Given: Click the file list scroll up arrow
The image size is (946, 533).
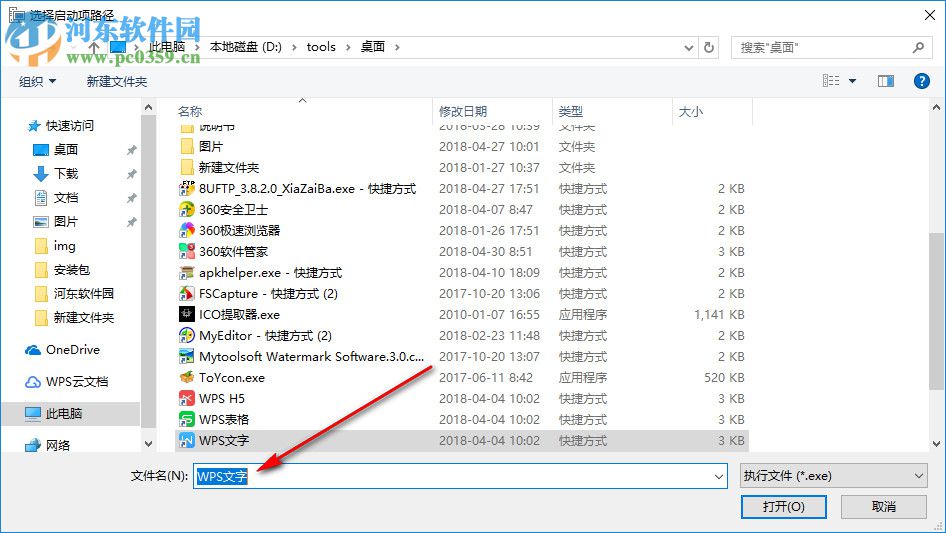Looking at the screenshot, I should point(936,107).
